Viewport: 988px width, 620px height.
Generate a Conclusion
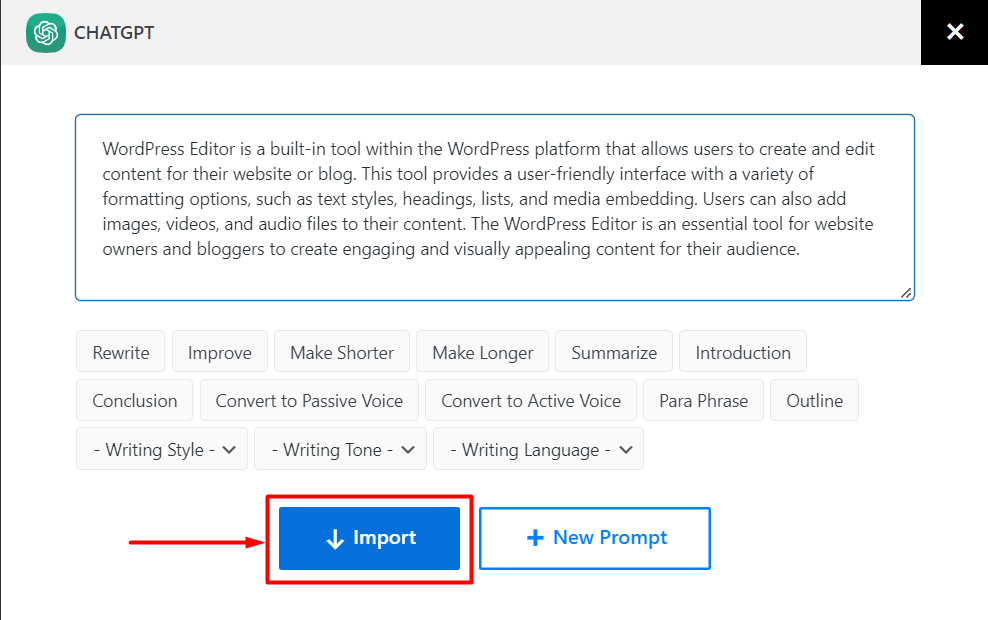(134, 400)
